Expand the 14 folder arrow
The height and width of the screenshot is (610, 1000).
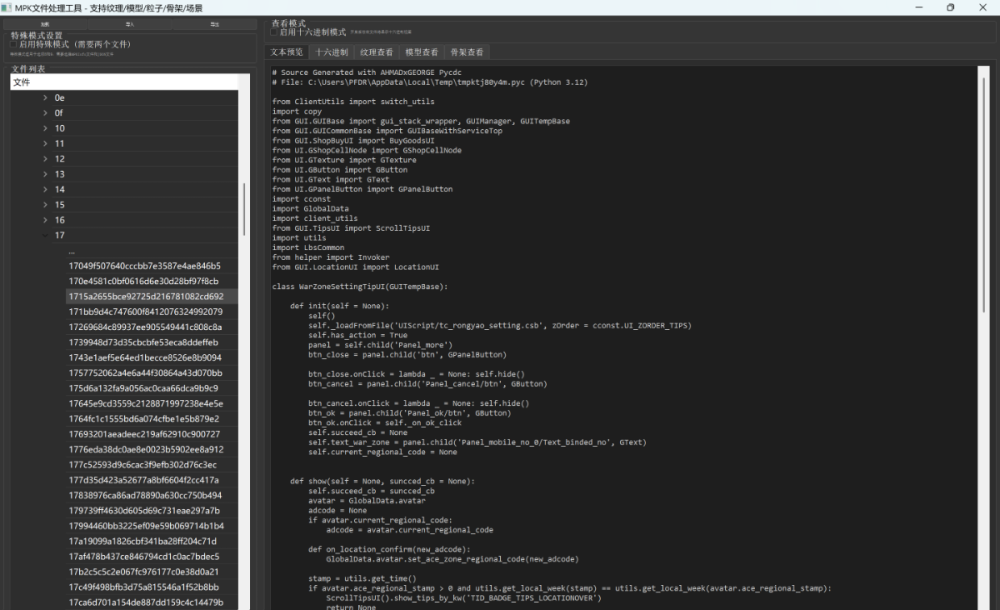pos(45,190)
